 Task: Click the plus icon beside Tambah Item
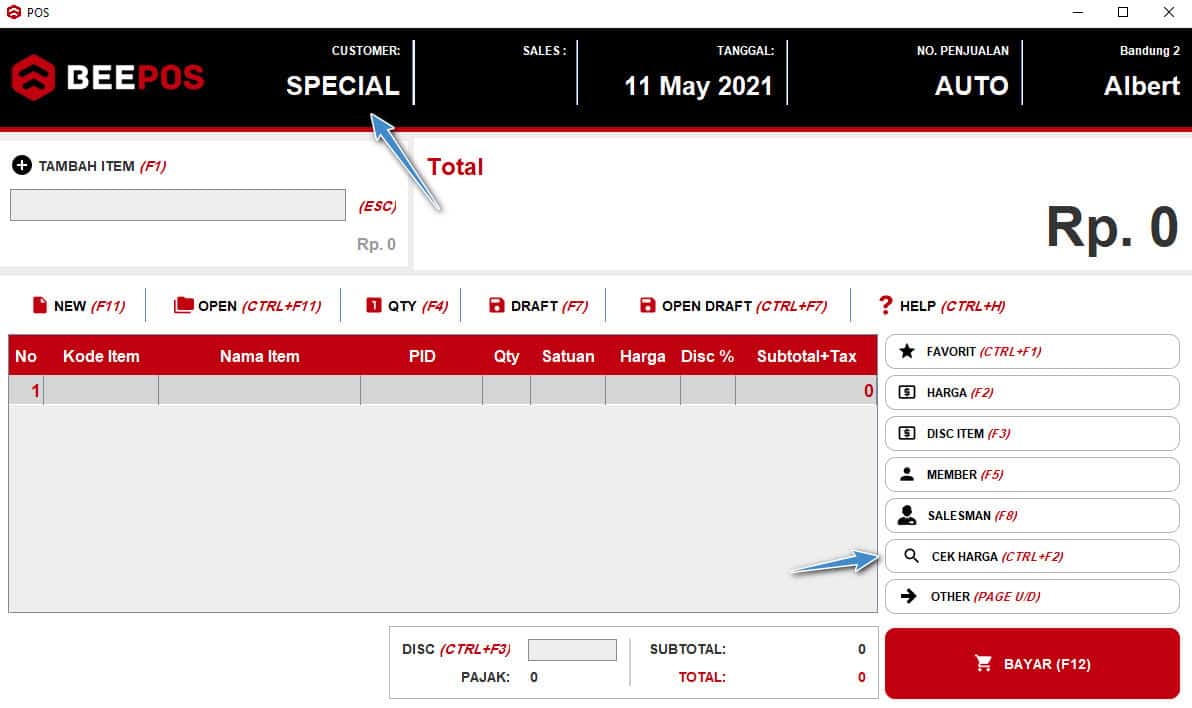22,165
